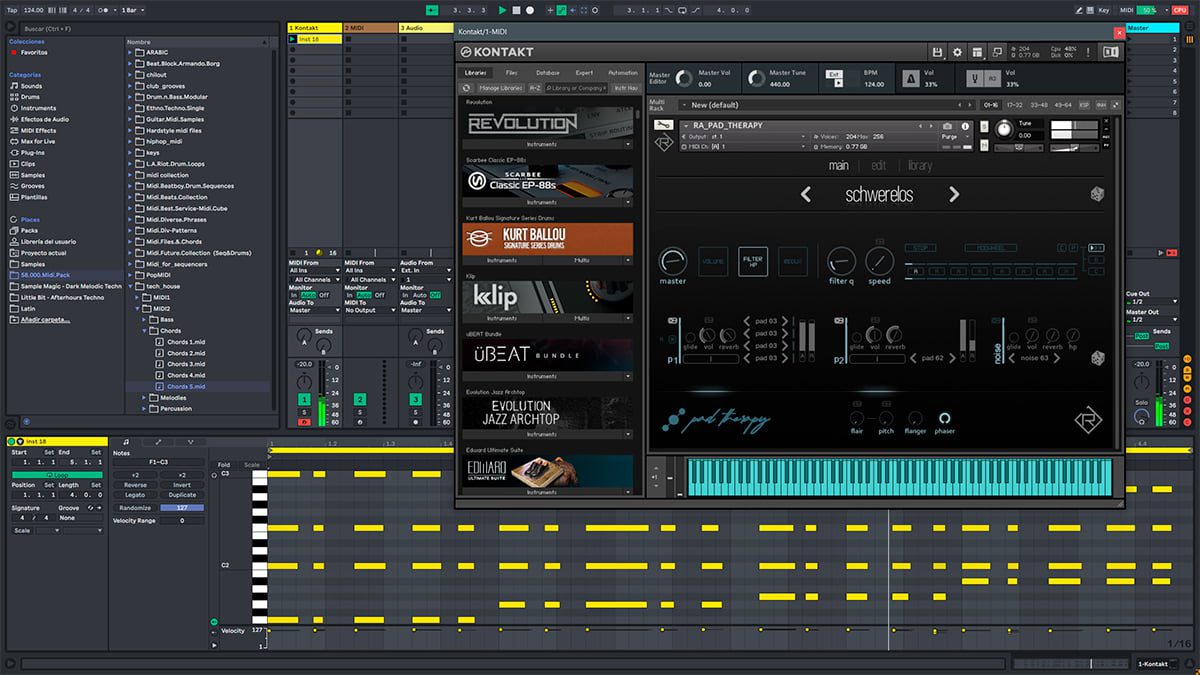
Task: Click the Invert notes button
Action: [182, 485]
